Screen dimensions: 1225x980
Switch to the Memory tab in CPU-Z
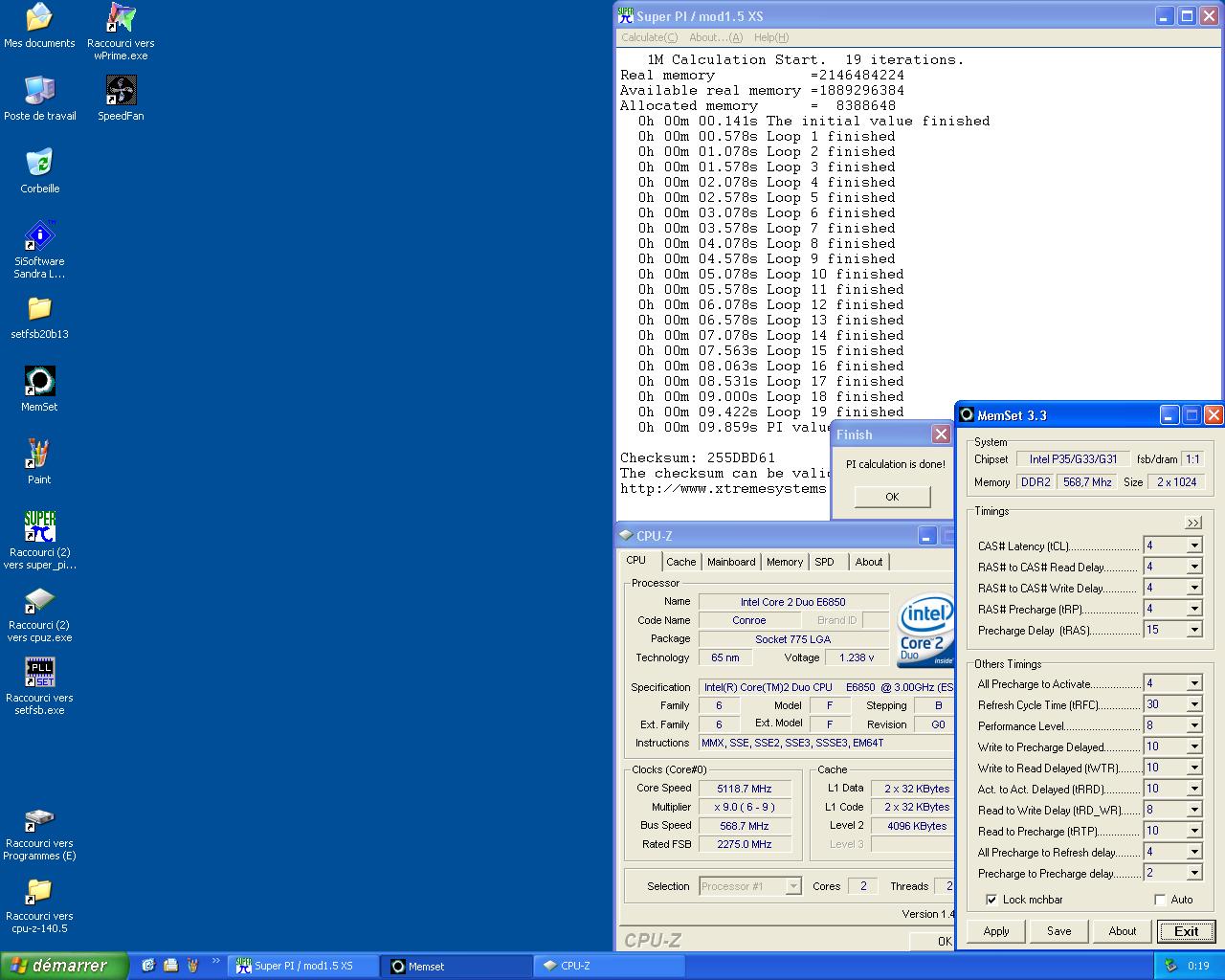785,562
